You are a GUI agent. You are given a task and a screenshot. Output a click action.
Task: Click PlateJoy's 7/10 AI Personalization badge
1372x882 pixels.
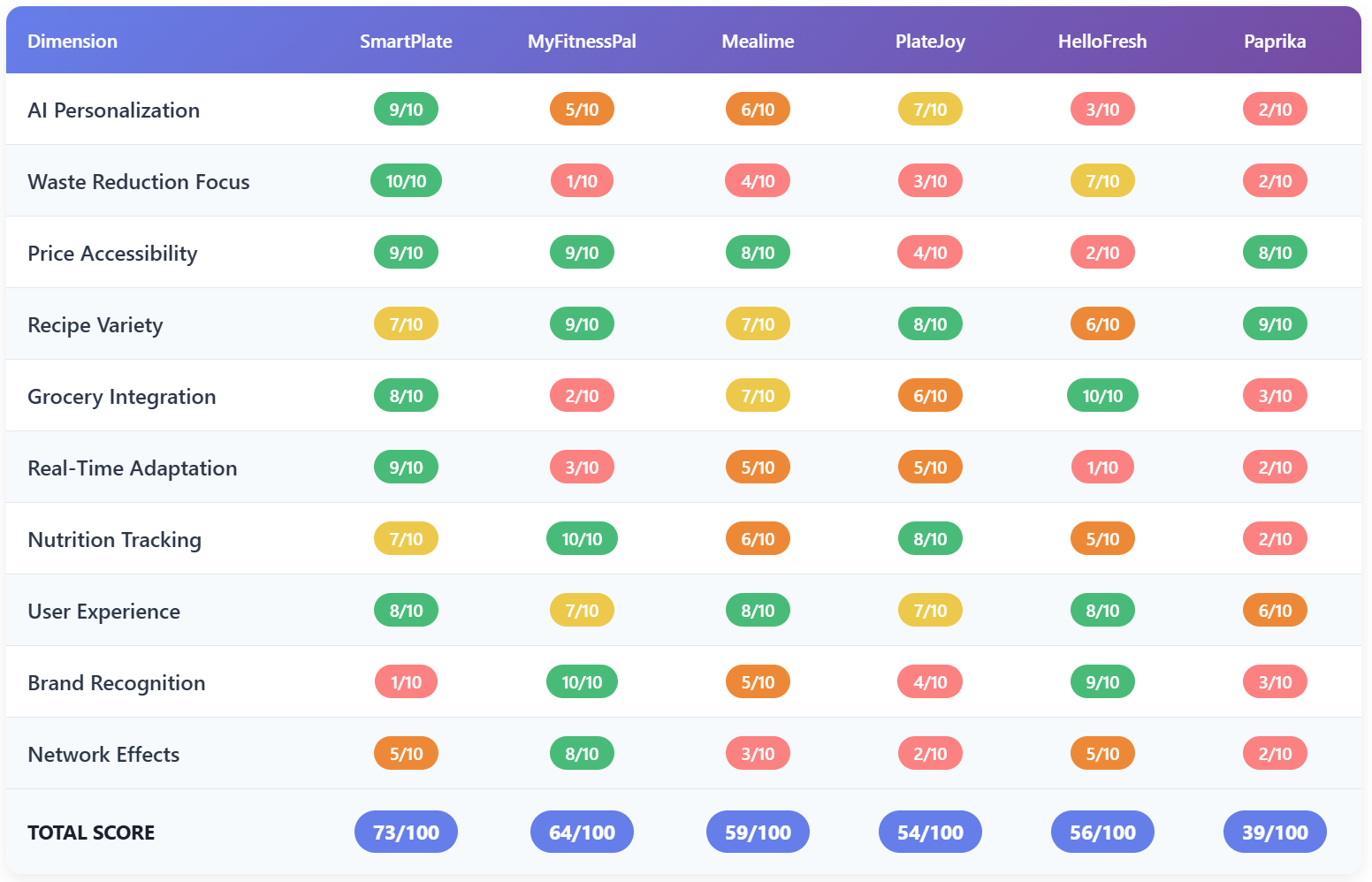tap(930, 110)
